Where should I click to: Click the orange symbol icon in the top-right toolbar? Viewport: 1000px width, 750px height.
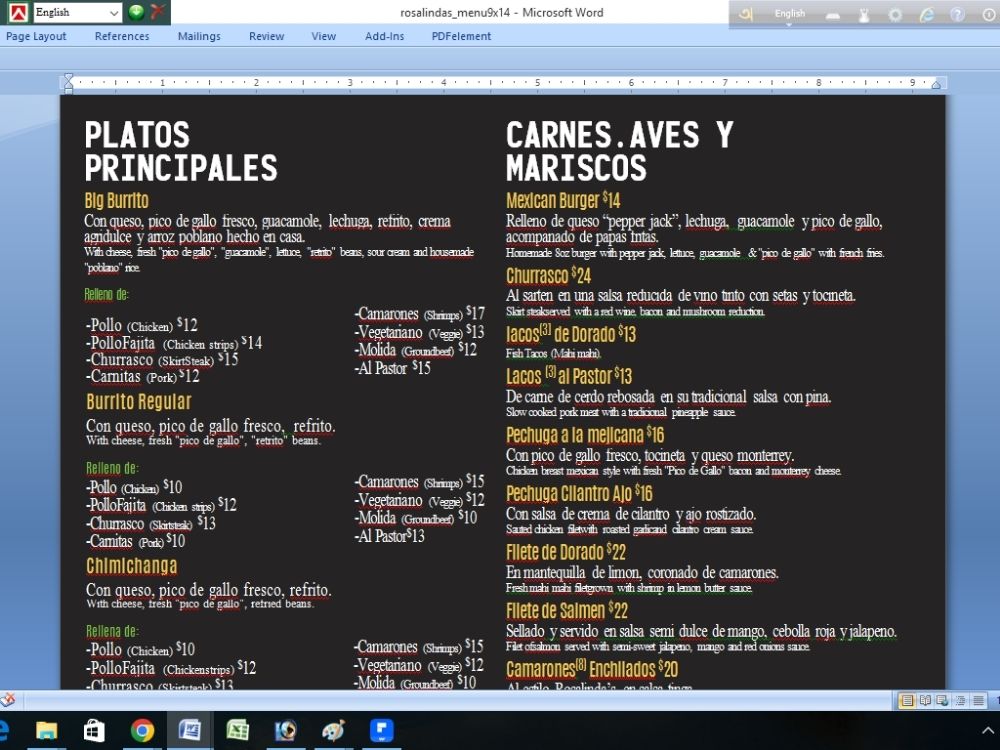click(x=746, y=13)
